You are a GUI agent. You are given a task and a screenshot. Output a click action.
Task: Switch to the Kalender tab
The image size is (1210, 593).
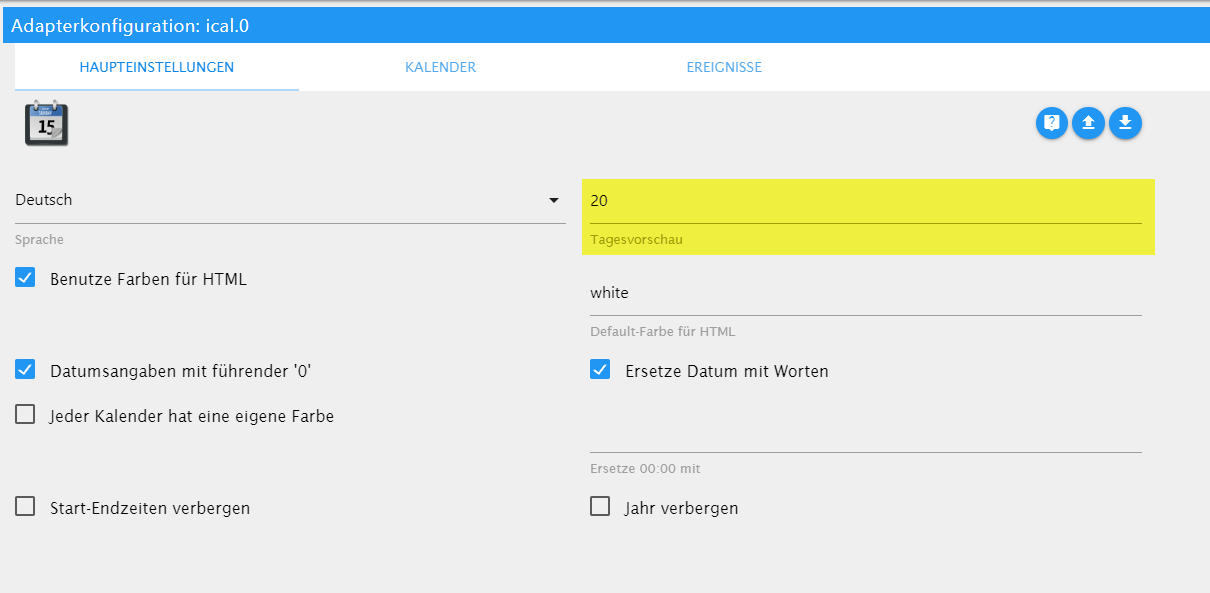click(x=440, y=68)
